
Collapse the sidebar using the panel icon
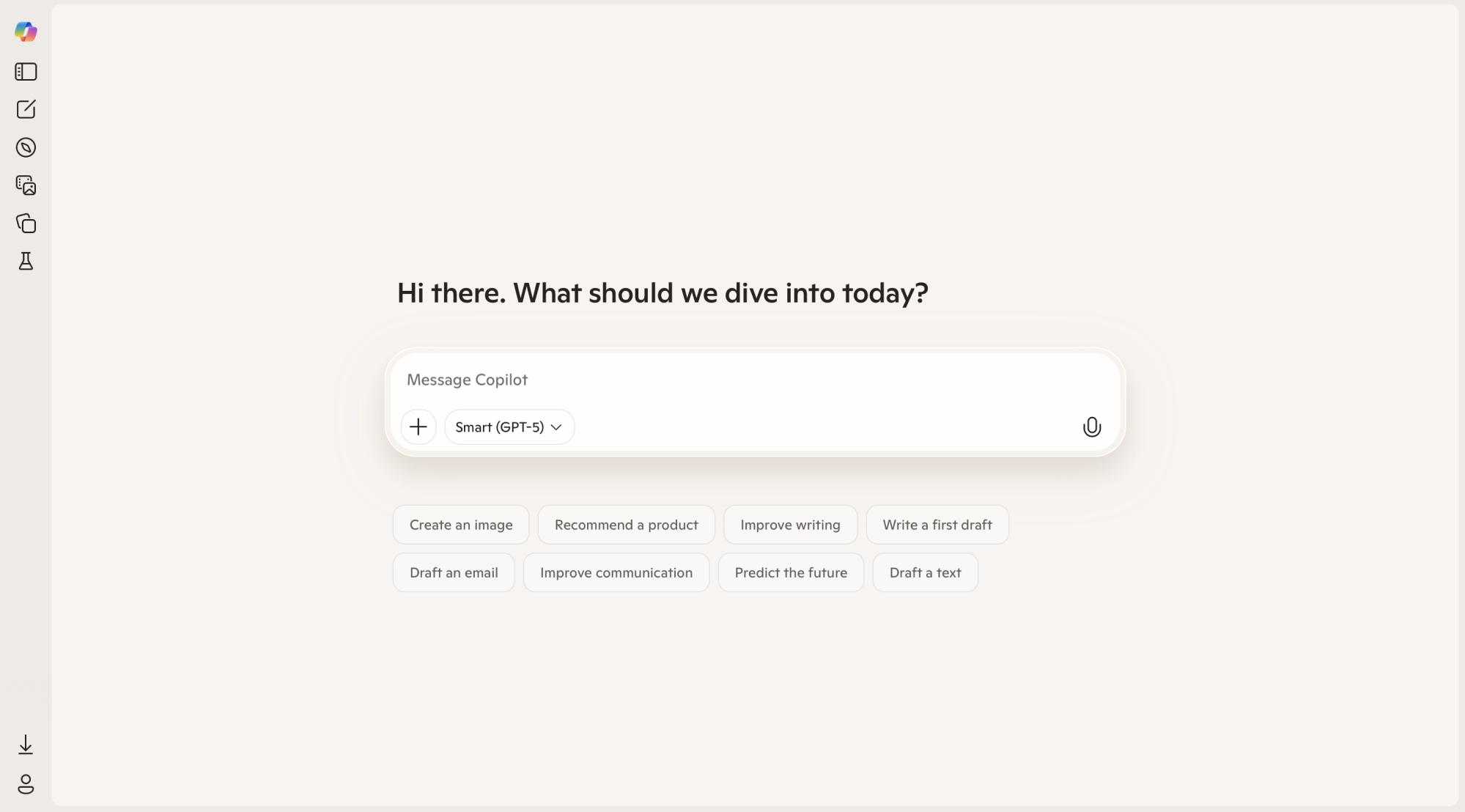tap(26, 72)
